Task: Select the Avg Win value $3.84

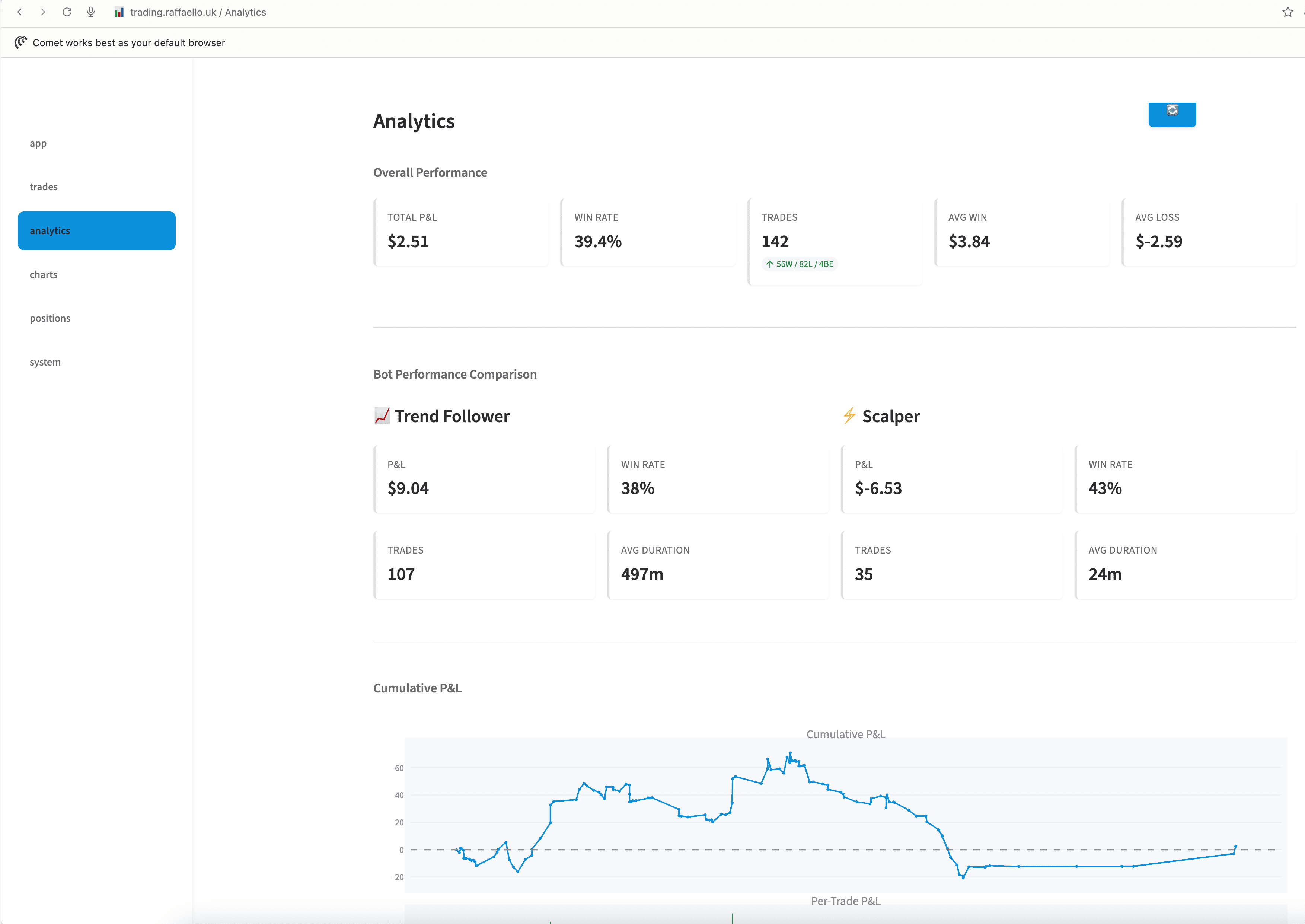Action: (x=969, y=241)
